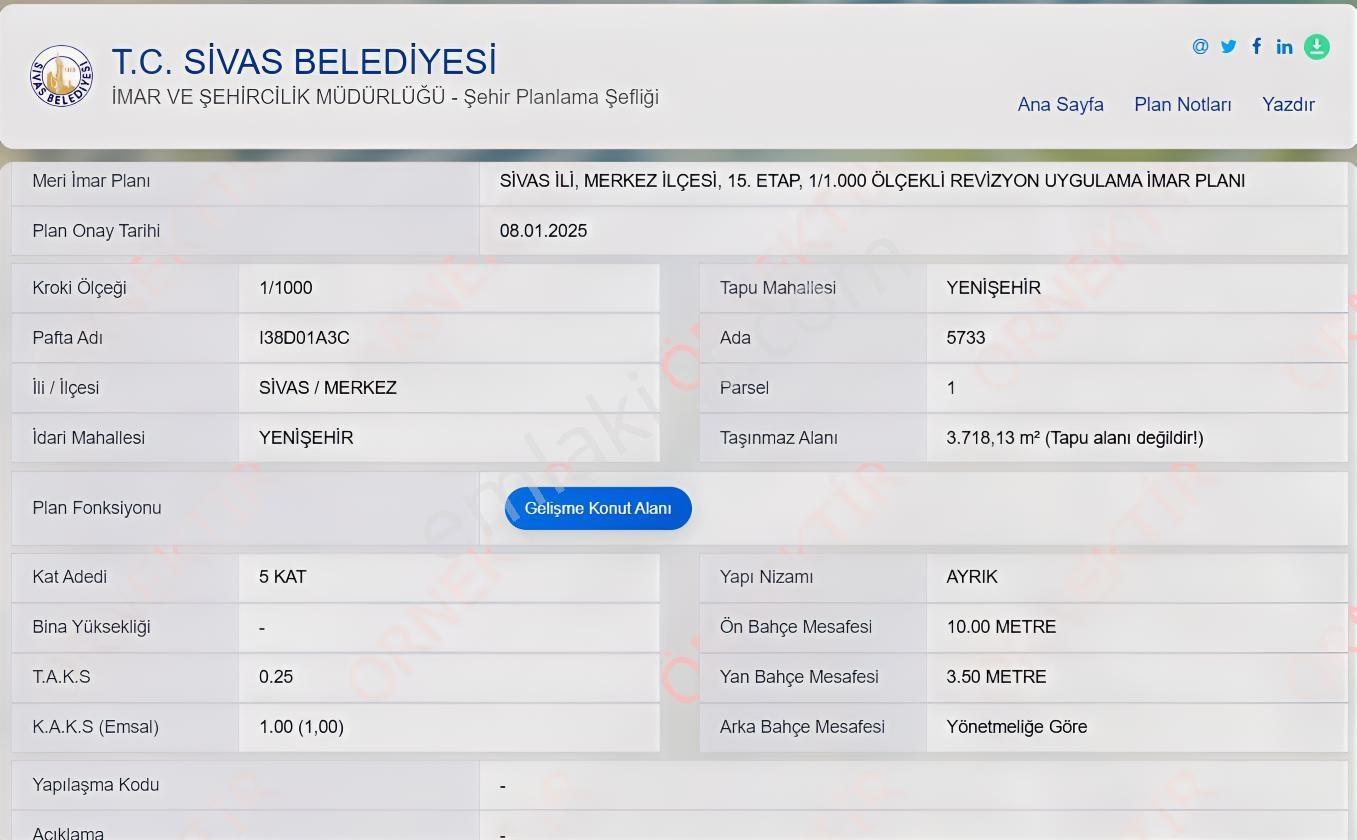Select the SİVAS / MERKEZ value

coord(328,388)
